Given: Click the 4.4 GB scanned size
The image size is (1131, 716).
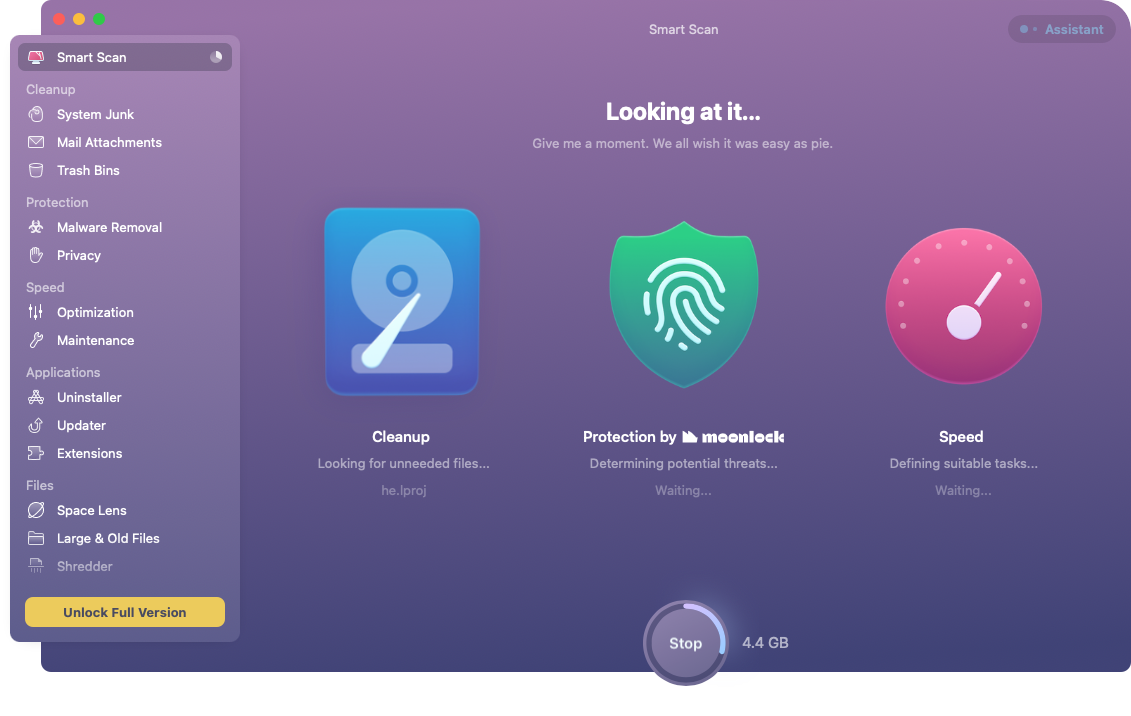Looking at the screenshot, I should [765, 642].
